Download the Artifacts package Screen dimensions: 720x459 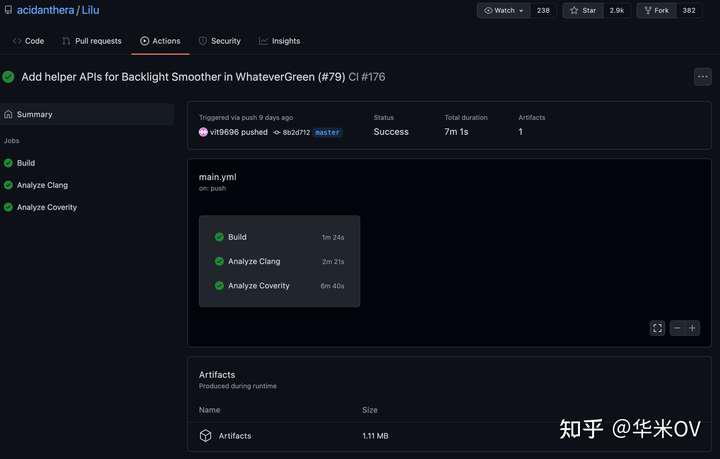pyautogui.click(x=235, y=436)
